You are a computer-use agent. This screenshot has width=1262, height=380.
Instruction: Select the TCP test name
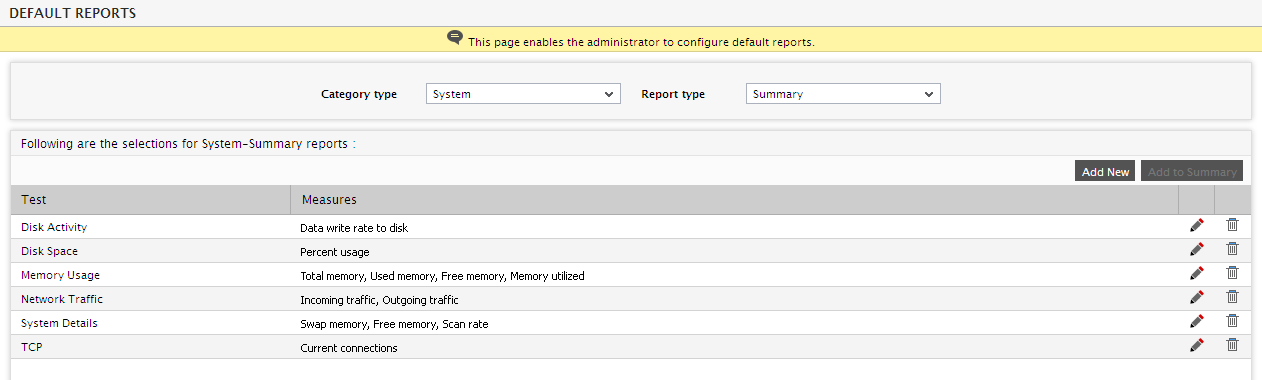pos(31,347)
